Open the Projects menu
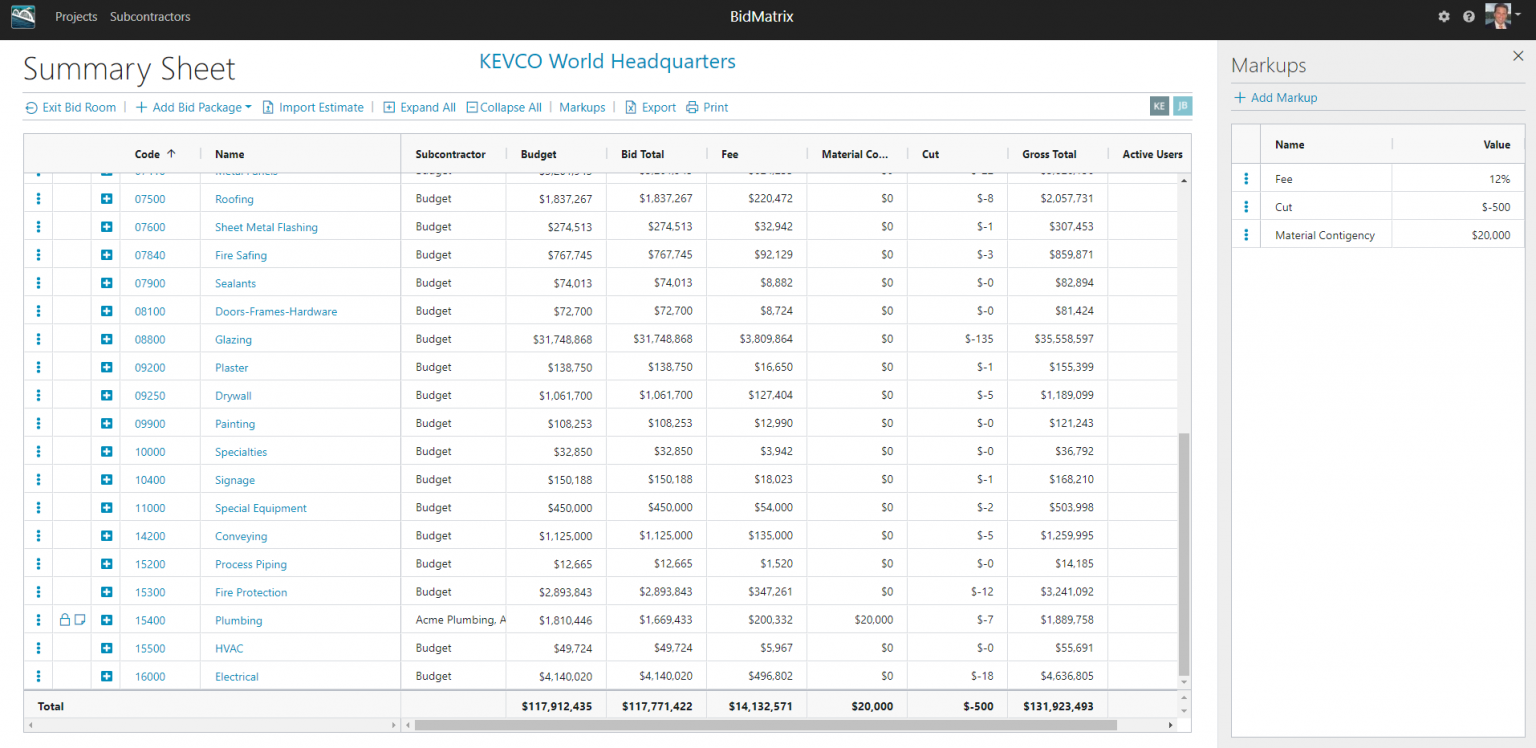This screenshot has width=1536, height=748. click(76, 17)
